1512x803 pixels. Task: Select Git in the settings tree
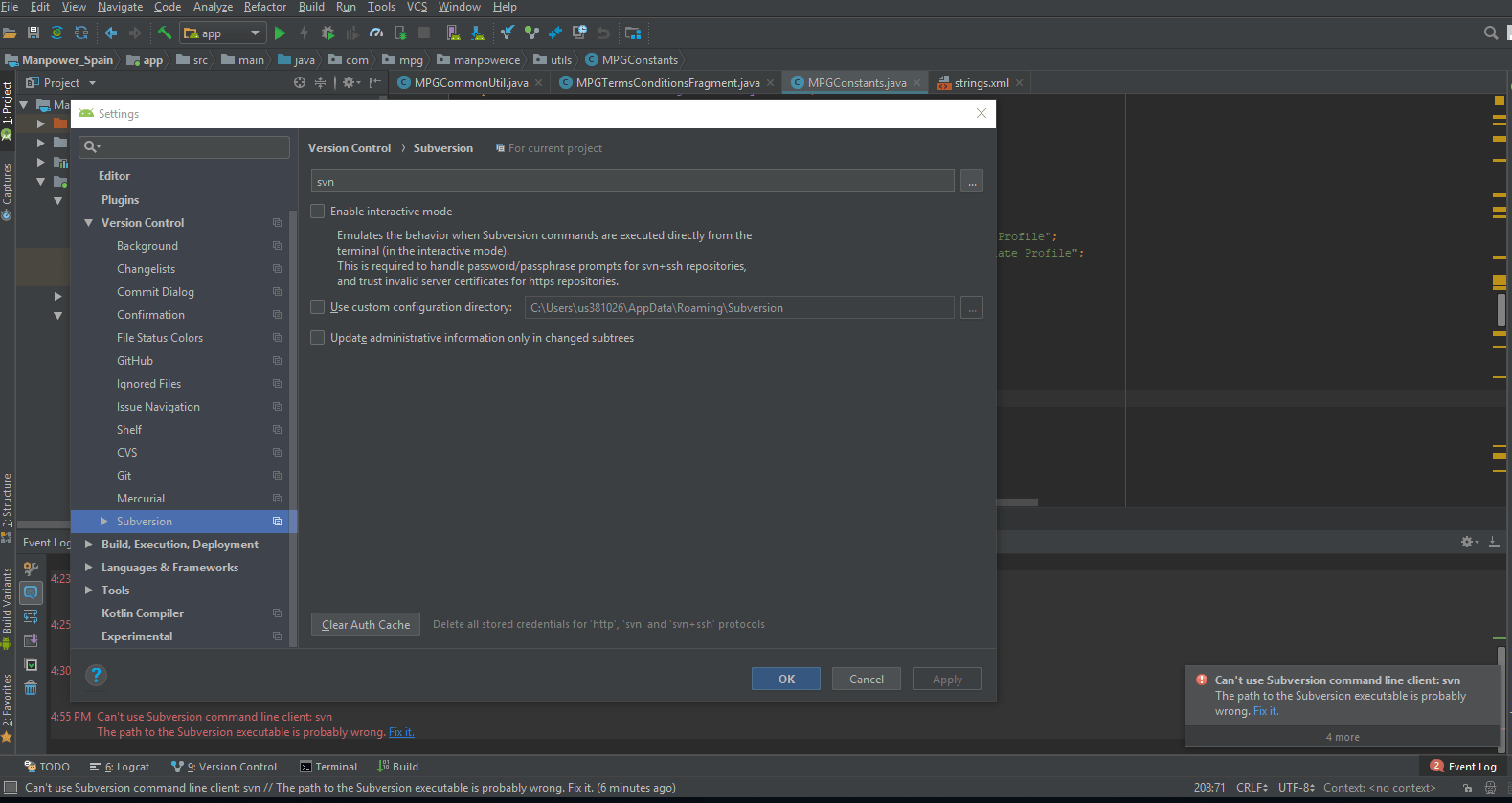[124, 476]
